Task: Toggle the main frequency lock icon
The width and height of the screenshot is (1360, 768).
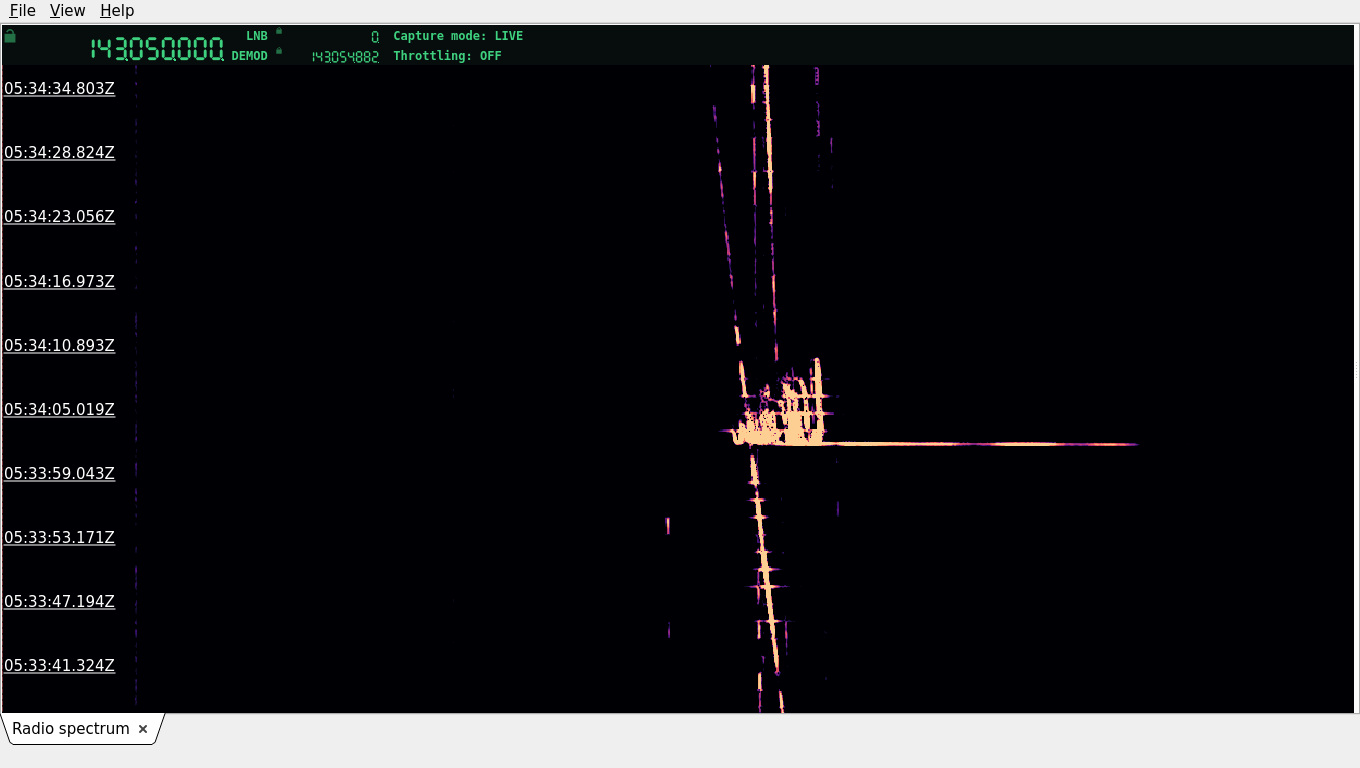Action: pyautogui.click(x=10, y=36)
